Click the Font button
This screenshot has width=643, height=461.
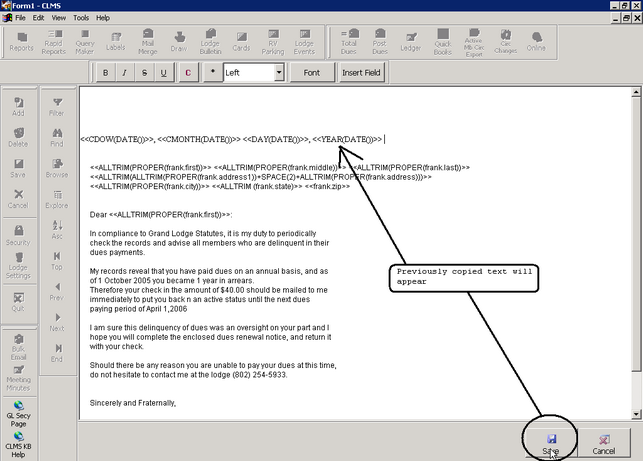coord(312,73)
